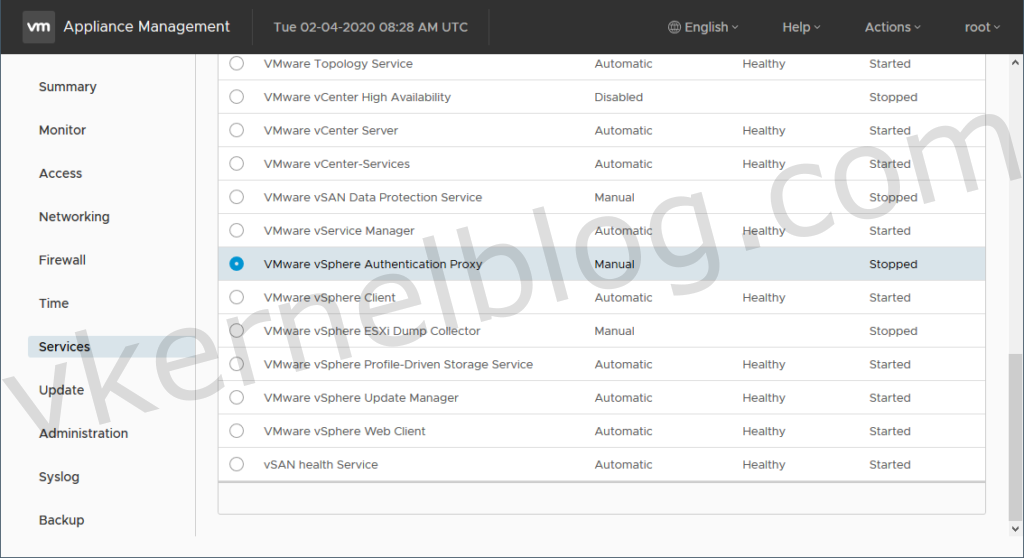The width and height of the screenshot is (1024, 558).
Task: Select vSAN health Service radio button
Action: [236, 464]
